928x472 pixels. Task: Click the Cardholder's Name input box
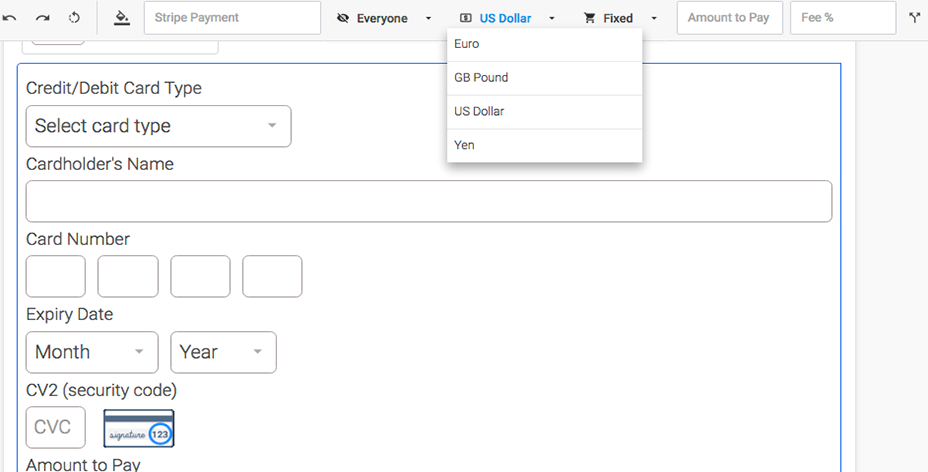pyautogui.click(x=429, y=202)
